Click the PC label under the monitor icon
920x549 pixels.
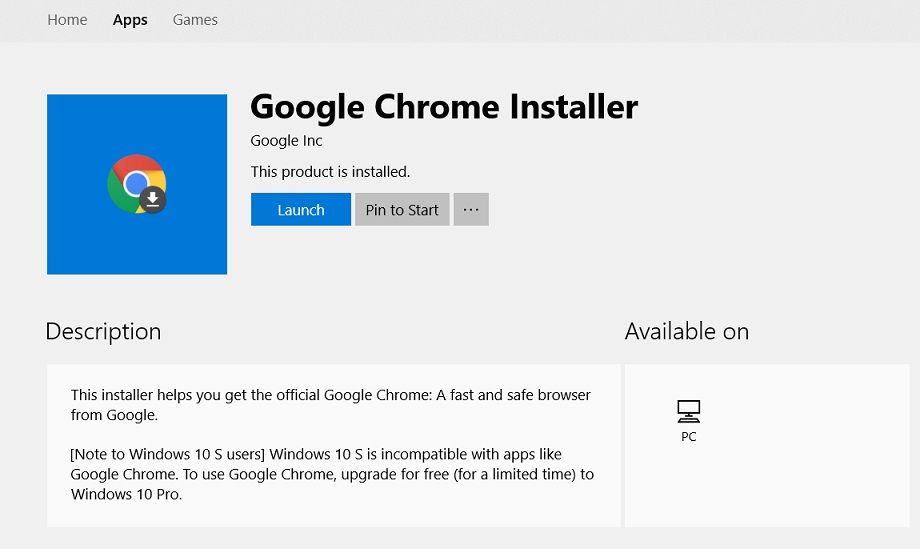tap(689, 436)
